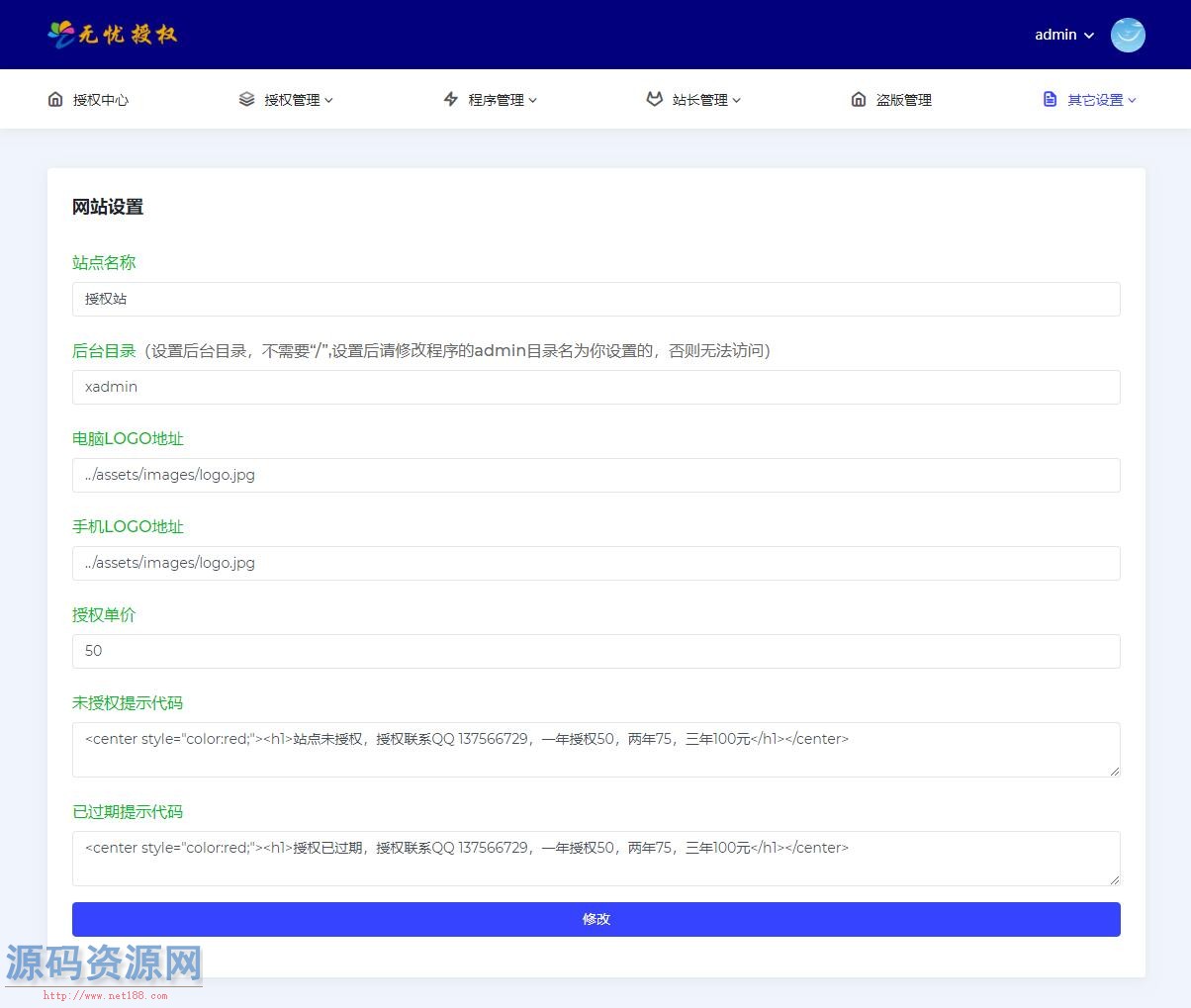
Task: Click into the 未授权提示代码 textarea
Action: (596, 750)
